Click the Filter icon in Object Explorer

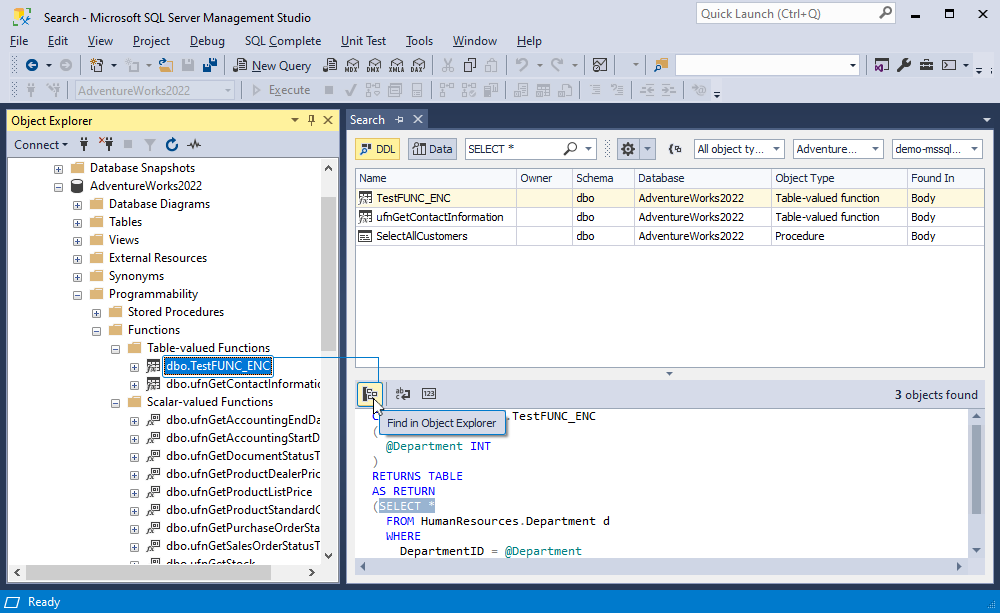point(149,145)
